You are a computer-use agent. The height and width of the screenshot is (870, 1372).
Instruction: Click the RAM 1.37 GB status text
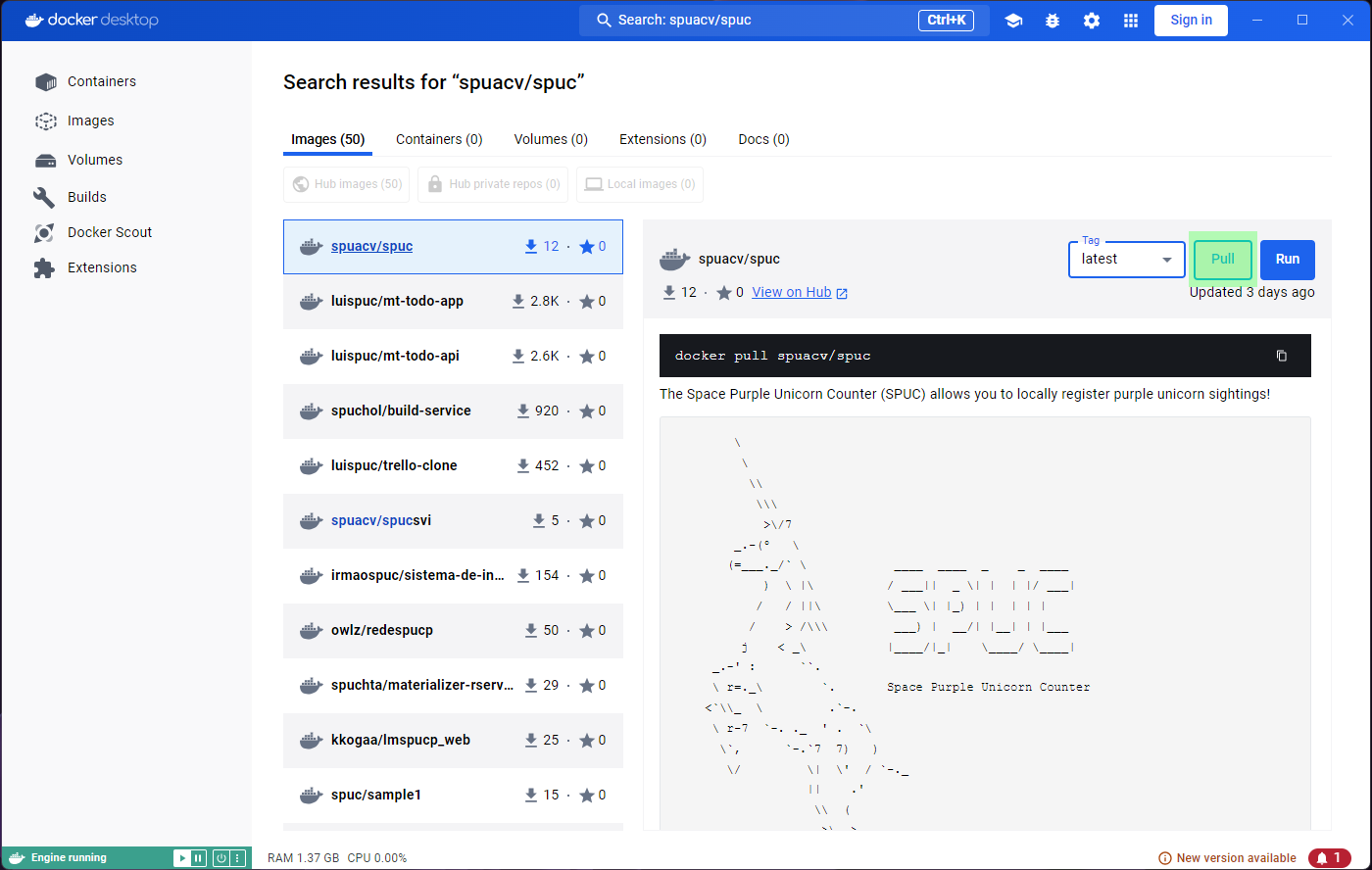(x=303, y=858)
